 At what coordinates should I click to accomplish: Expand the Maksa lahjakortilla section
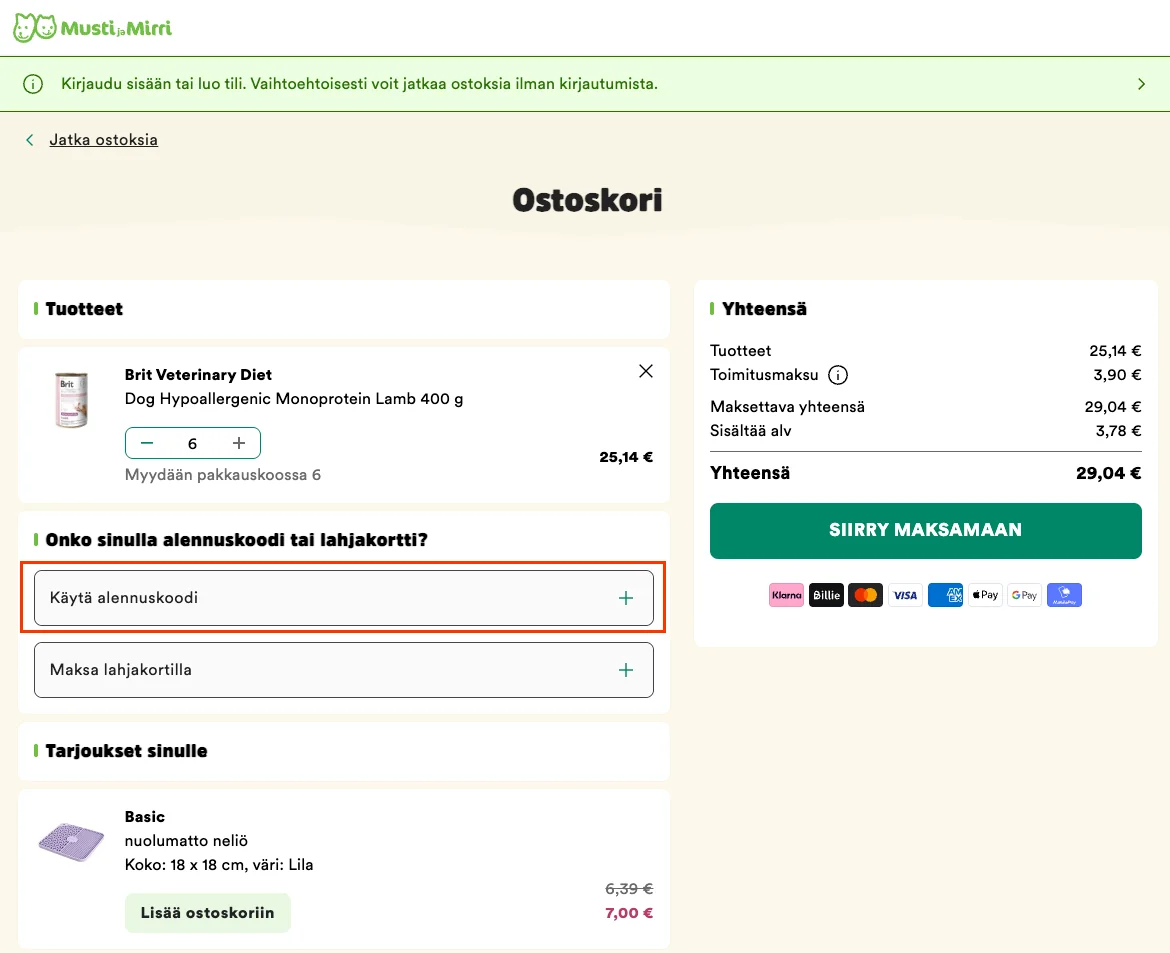point(344,670)
